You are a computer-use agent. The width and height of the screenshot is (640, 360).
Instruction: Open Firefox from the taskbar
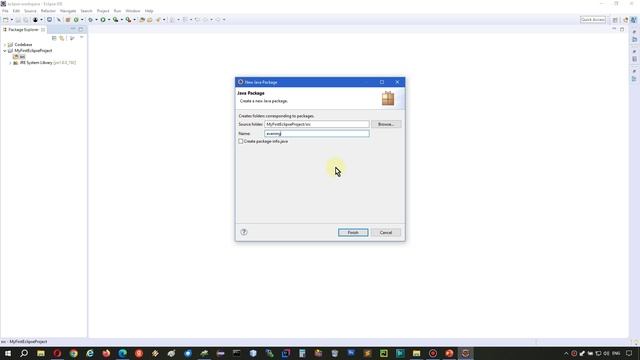tap(106, 353)
